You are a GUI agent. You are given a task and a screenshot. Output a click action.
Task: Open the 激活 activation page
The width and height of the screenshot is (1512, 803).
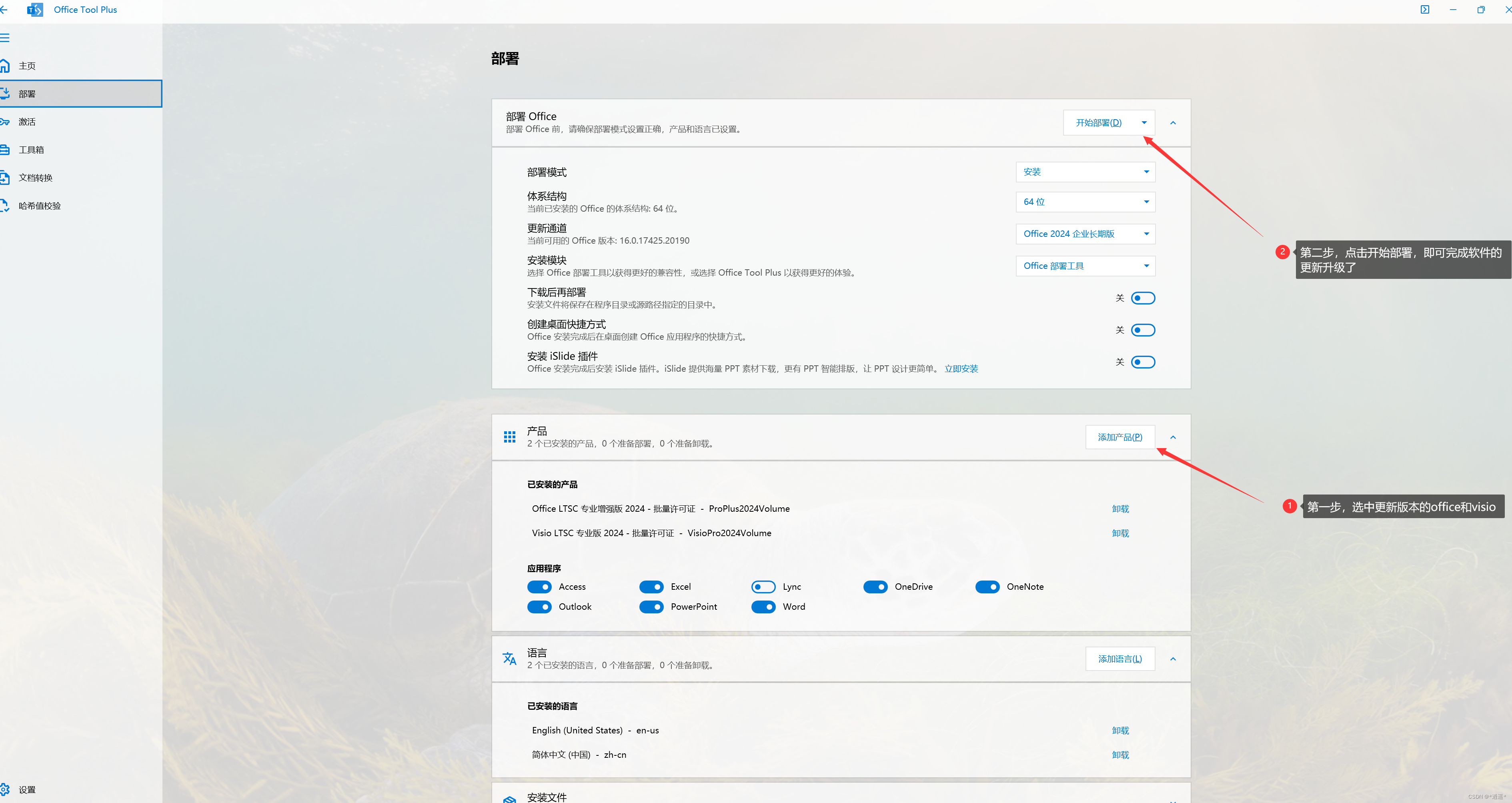81,122
